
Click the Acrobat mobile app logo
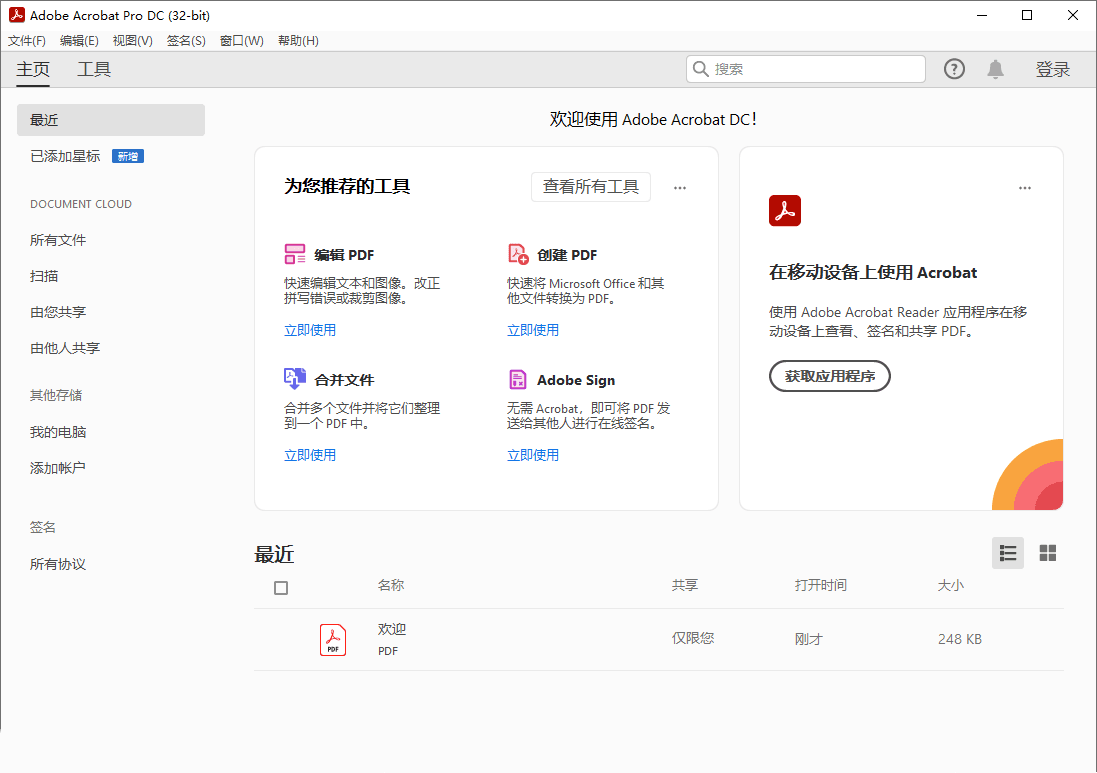coord(785,211)
